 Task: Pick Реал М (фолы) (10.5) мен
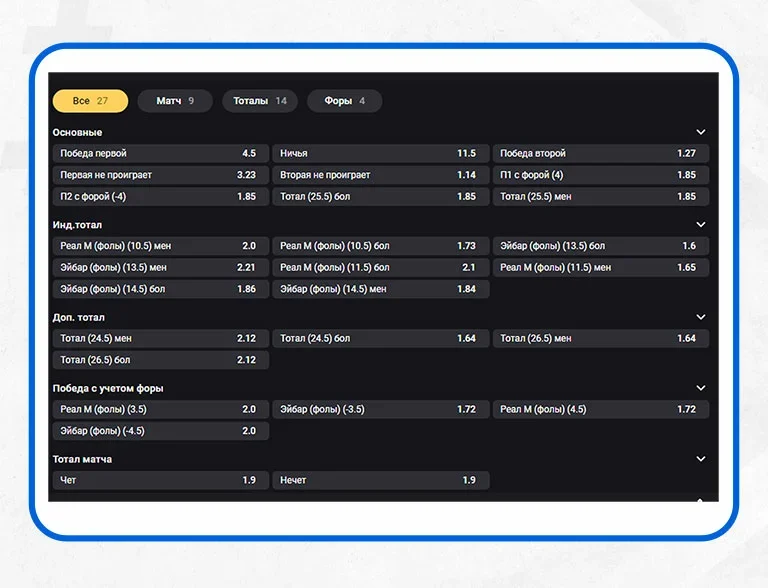tap(161, 246)
